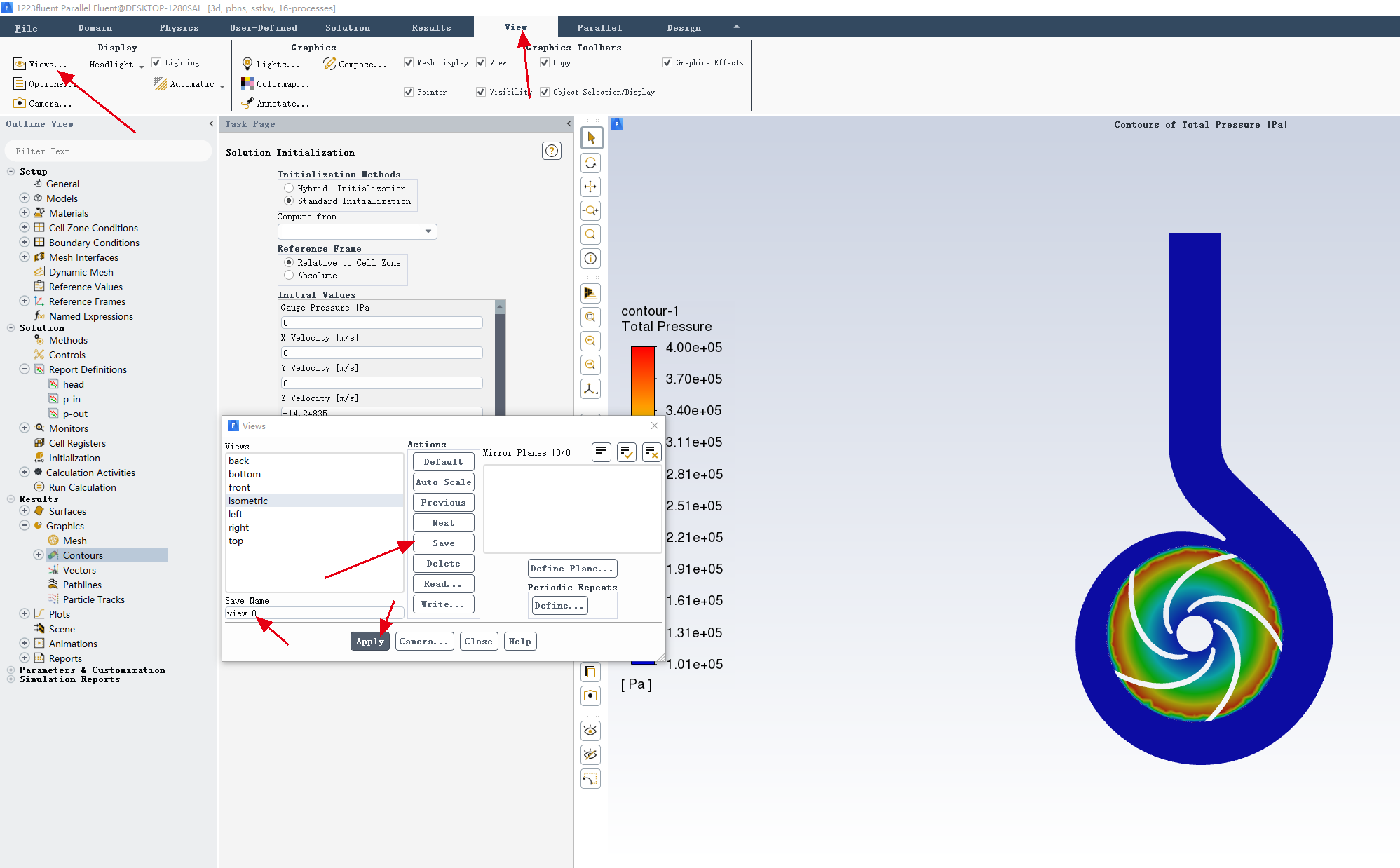Open the Compute from dropdown
The width and height of the screenshot is (1400, 868).
click(357, 231)
